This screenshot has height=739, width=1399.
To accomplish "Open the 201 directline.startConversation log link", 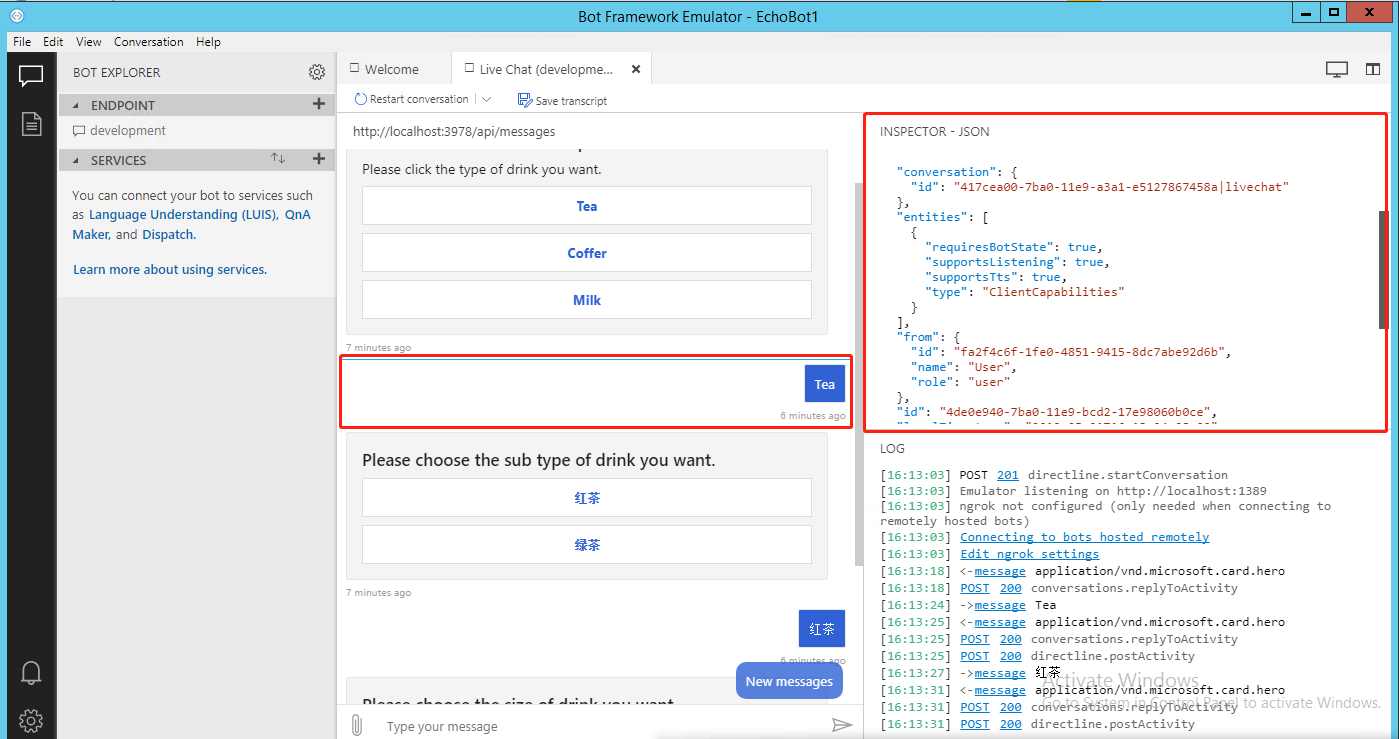I will (x=1008, y=475).
